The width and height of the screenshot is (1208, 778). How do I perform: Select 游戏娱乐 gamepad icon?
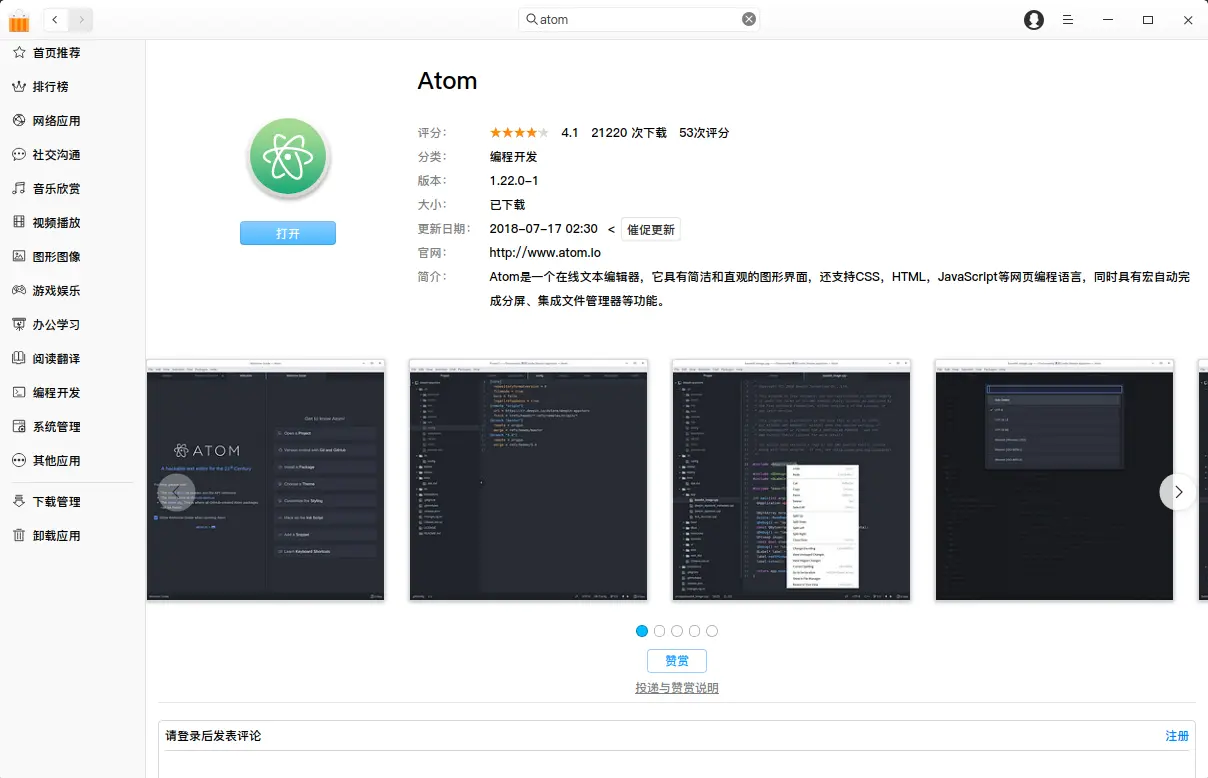coord(18,290)
